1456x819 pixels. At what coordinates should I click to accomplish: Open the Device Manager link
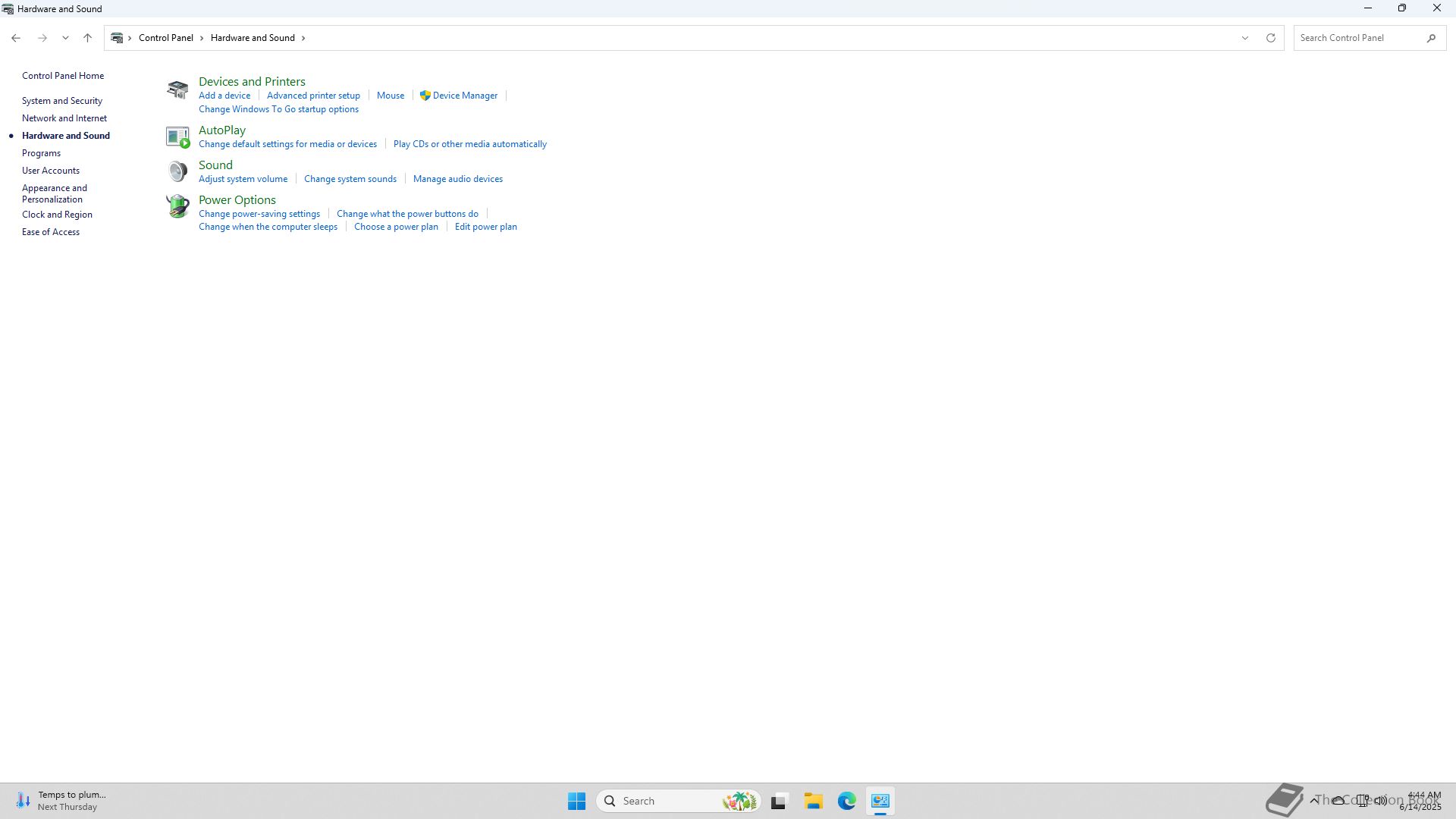point(465,96)
